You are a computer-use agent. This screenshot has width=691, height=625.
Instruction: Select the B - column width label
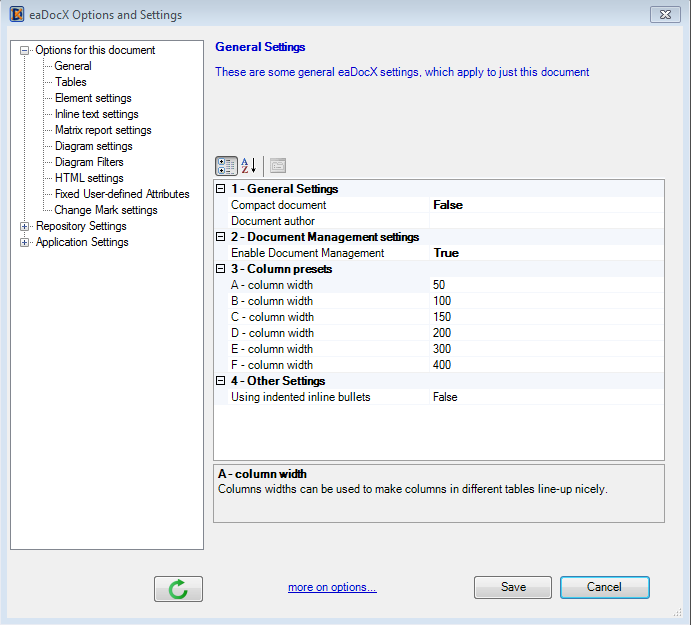[x=272, y=301]
